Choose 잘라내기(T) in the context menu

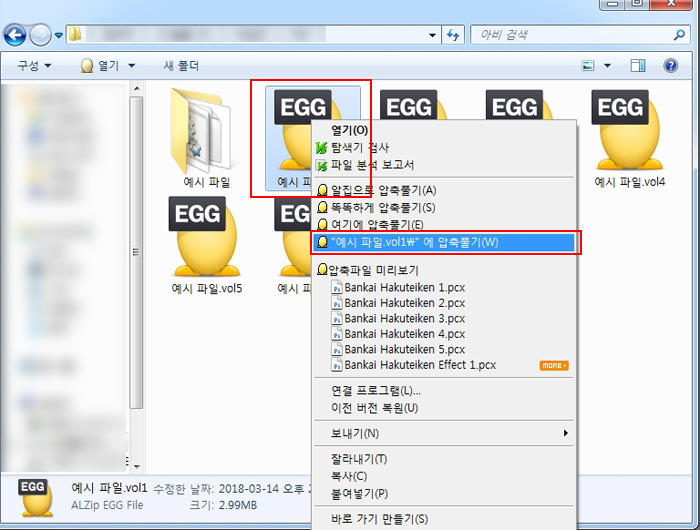(x=444, y=459)
